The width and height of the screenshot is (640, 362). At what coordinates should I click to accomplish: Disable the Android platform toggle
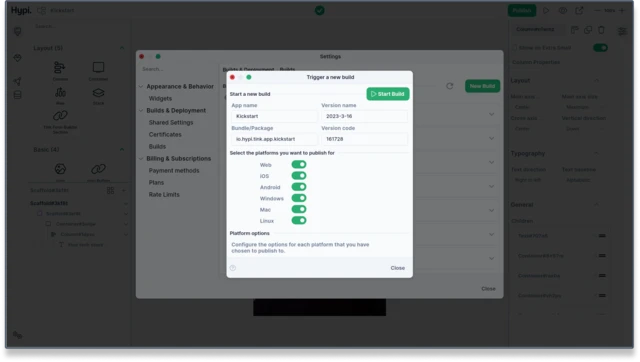click(299, 187)
